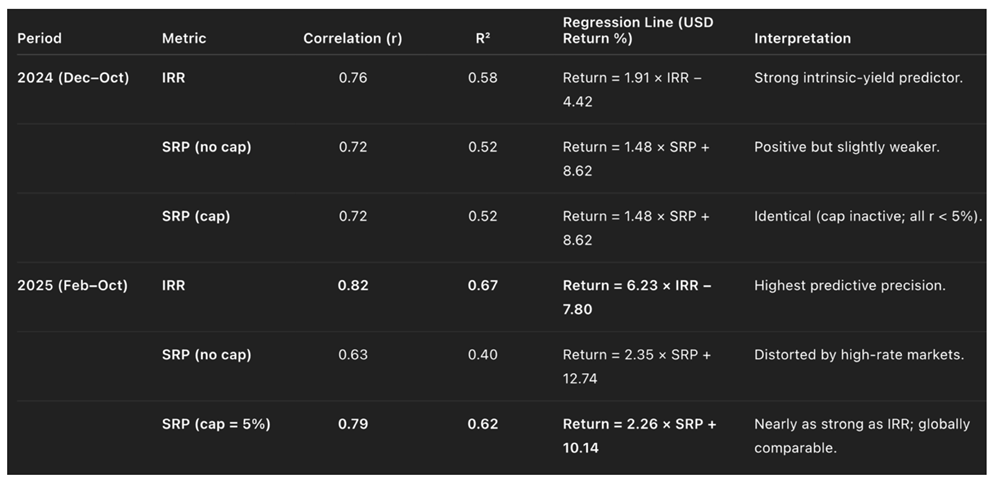The width and height of the screenshot is (997, 483).
Task: Select the 2025 (Feb–Oct) period cell
Action: coord(73,285)
